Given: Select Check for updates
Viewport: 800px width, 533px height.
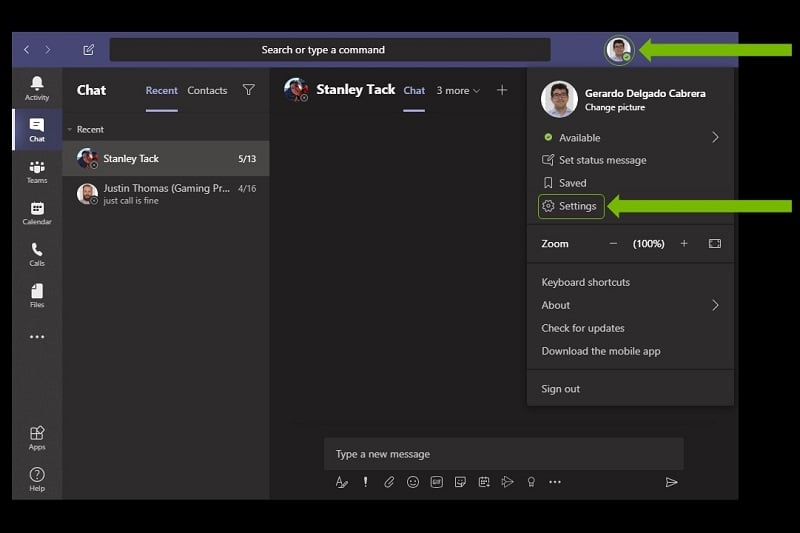Looking at the screenshot, I should pyautogui.click(x=583, y=328).
